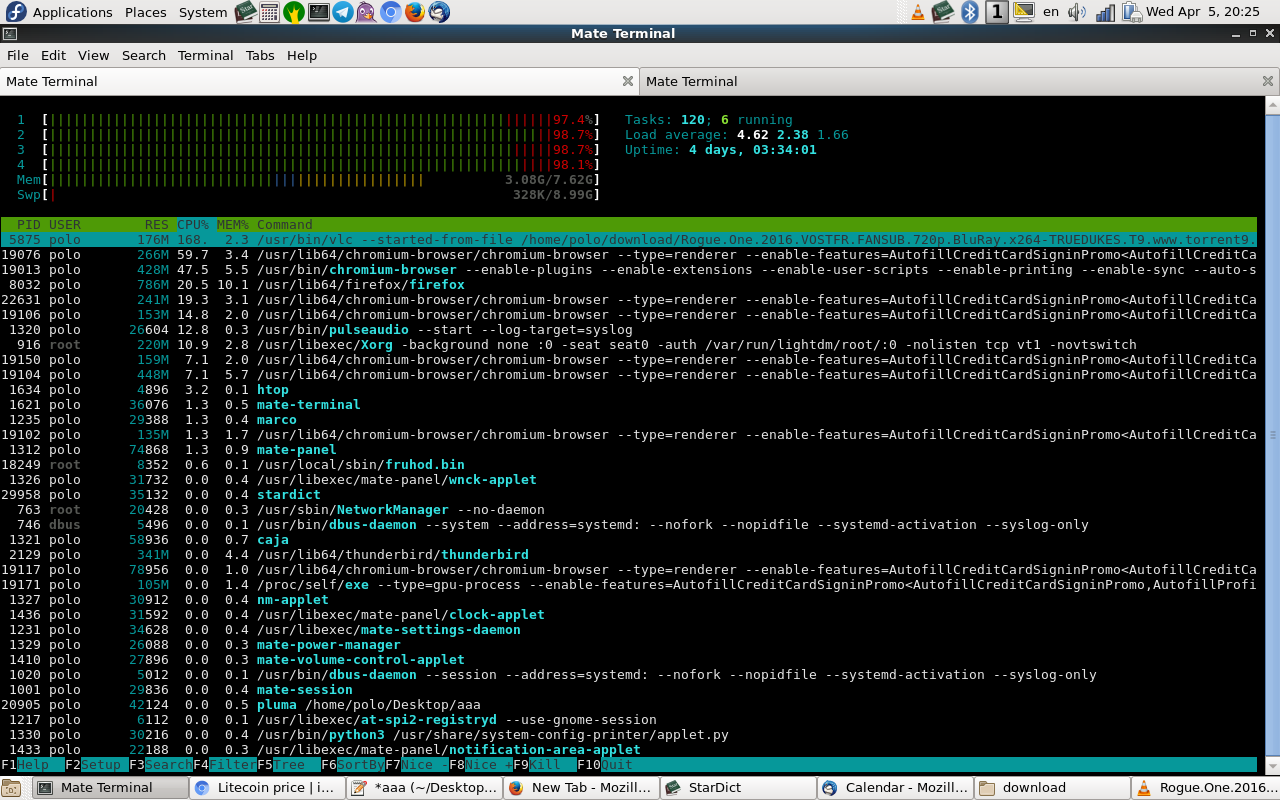Open the Help menu

pyautogui.click(x=302, y=55)
